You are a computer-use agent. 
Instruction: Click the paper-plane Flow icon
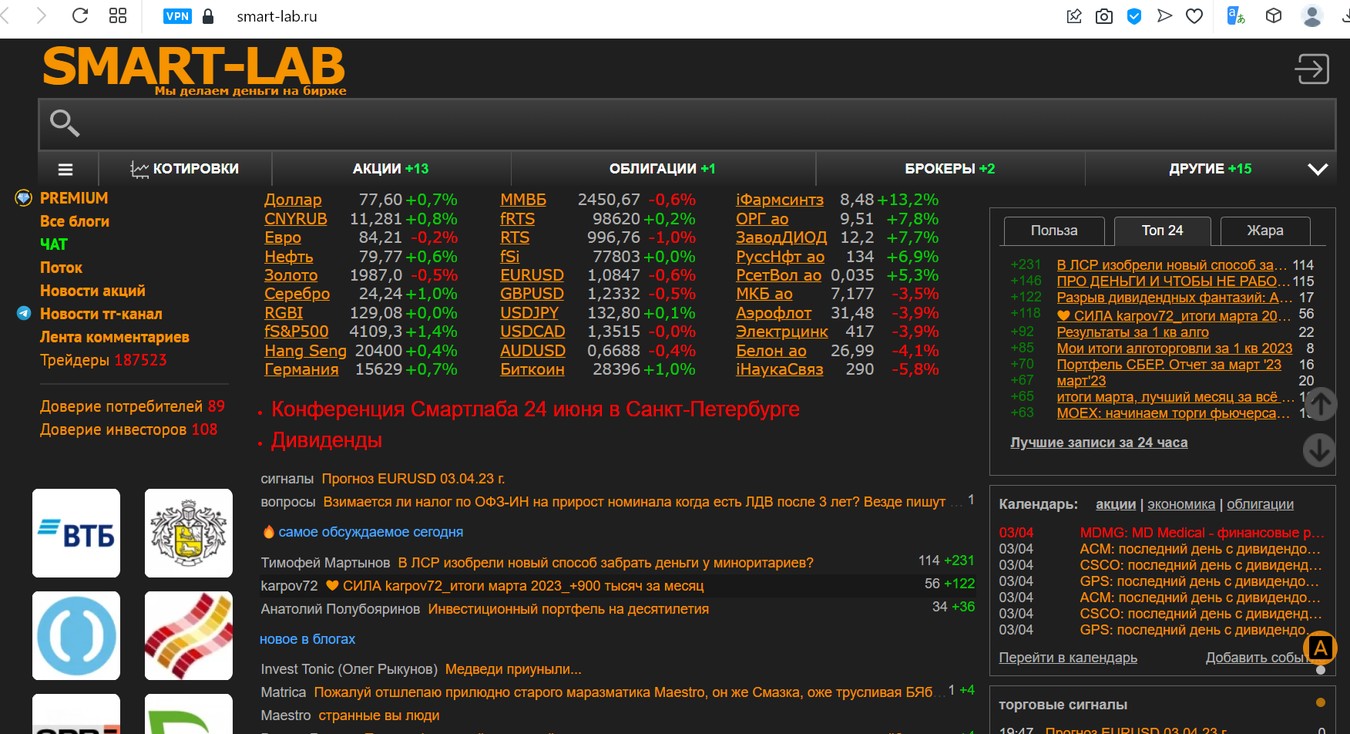coord(1164,16)
